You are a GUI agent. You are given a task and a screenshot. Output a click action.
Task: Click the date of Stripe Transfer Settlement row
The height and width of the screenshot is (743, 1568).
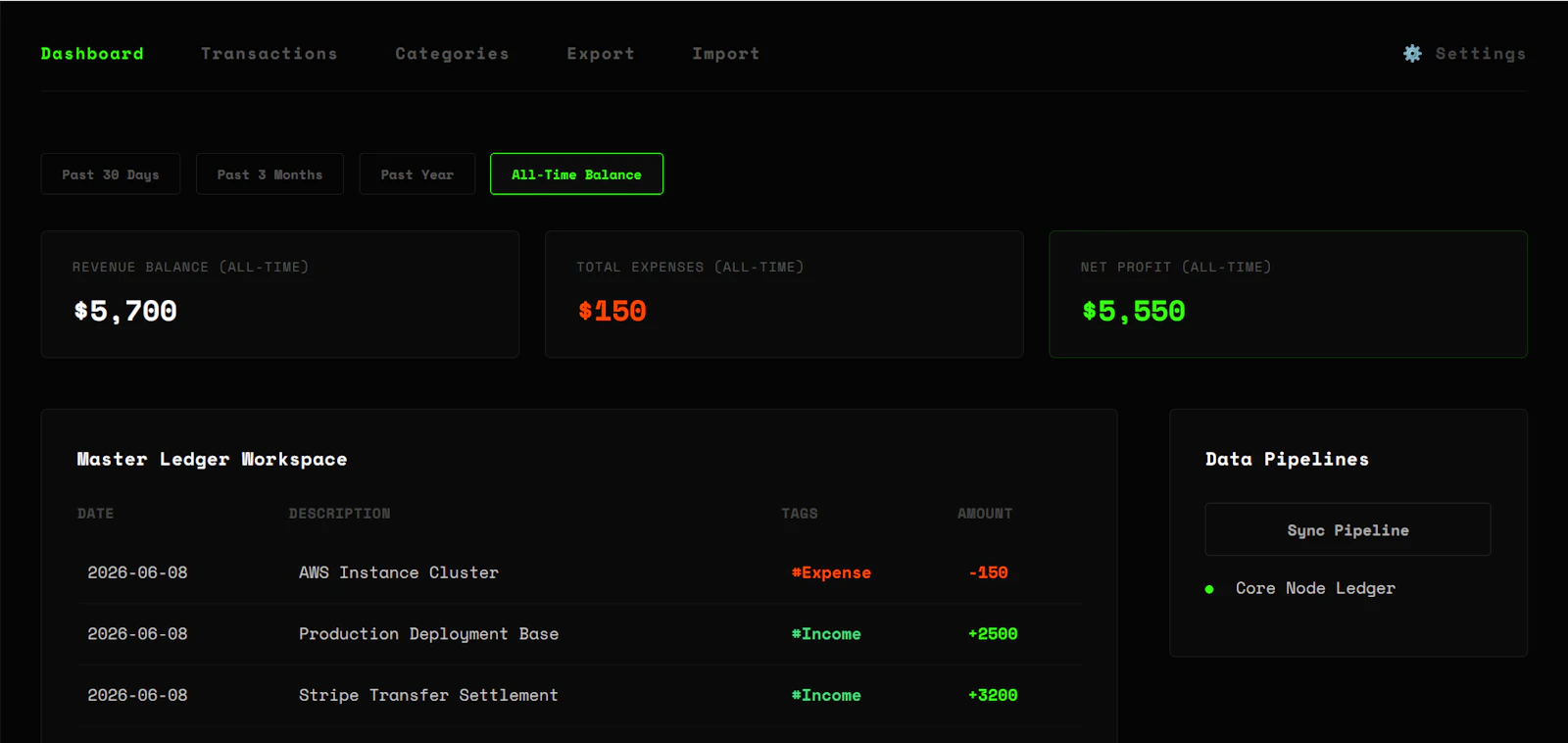tap(137, 695)
